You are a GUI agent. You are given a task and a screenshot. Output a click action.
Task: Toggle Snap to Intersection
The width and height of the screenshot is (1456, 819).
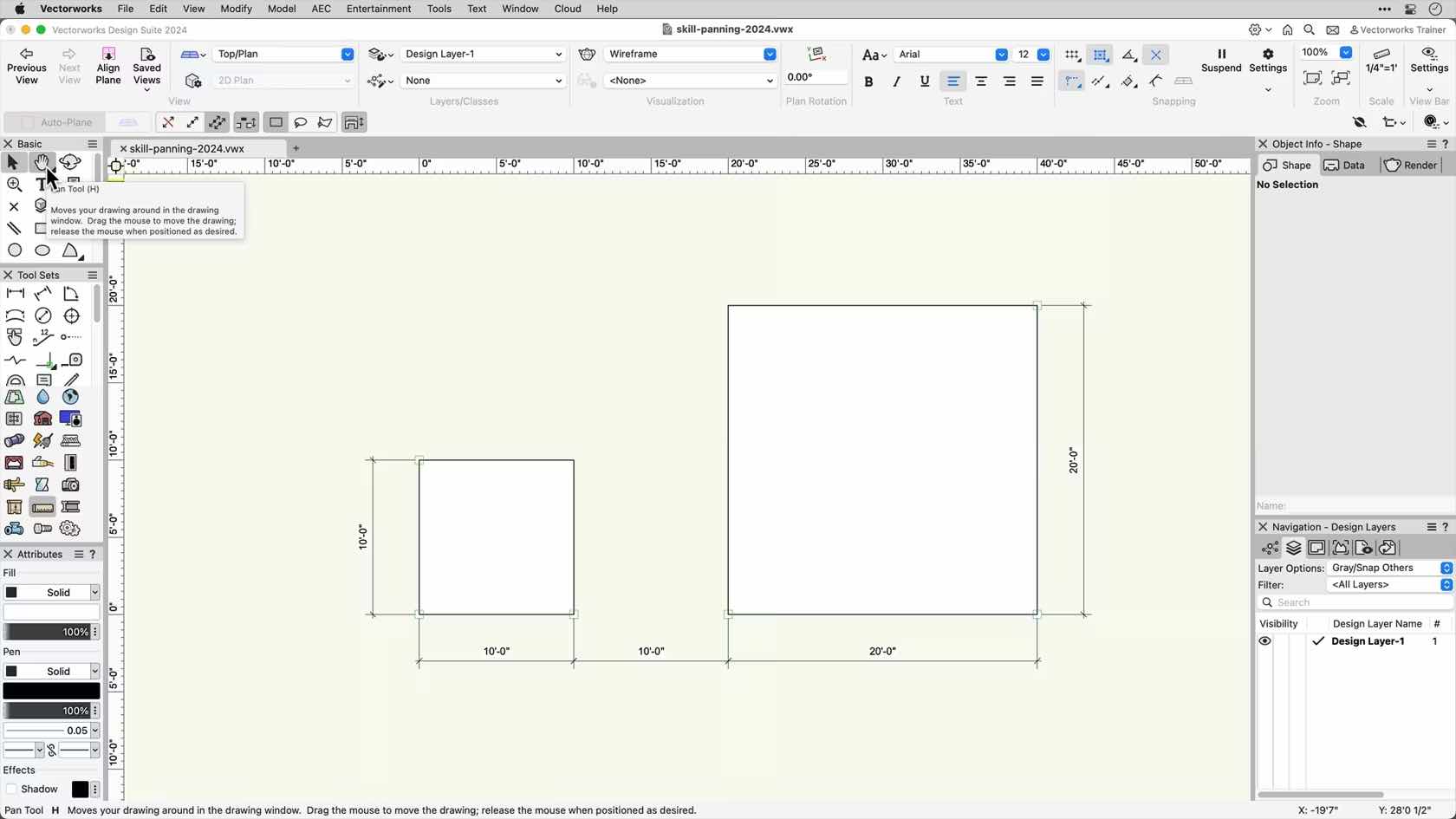point(1156,55)
